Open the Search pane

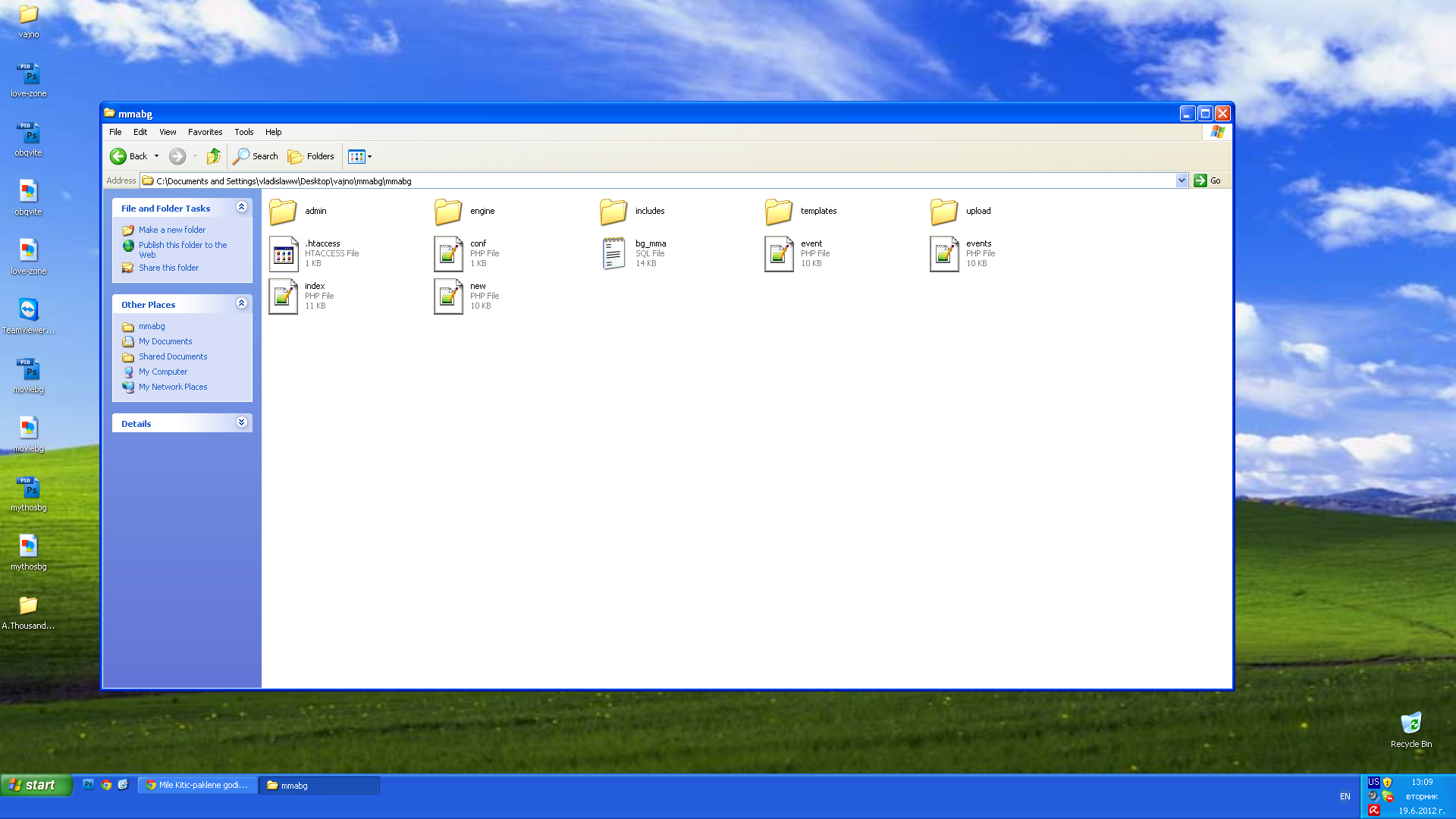click(x=256, y=156)
